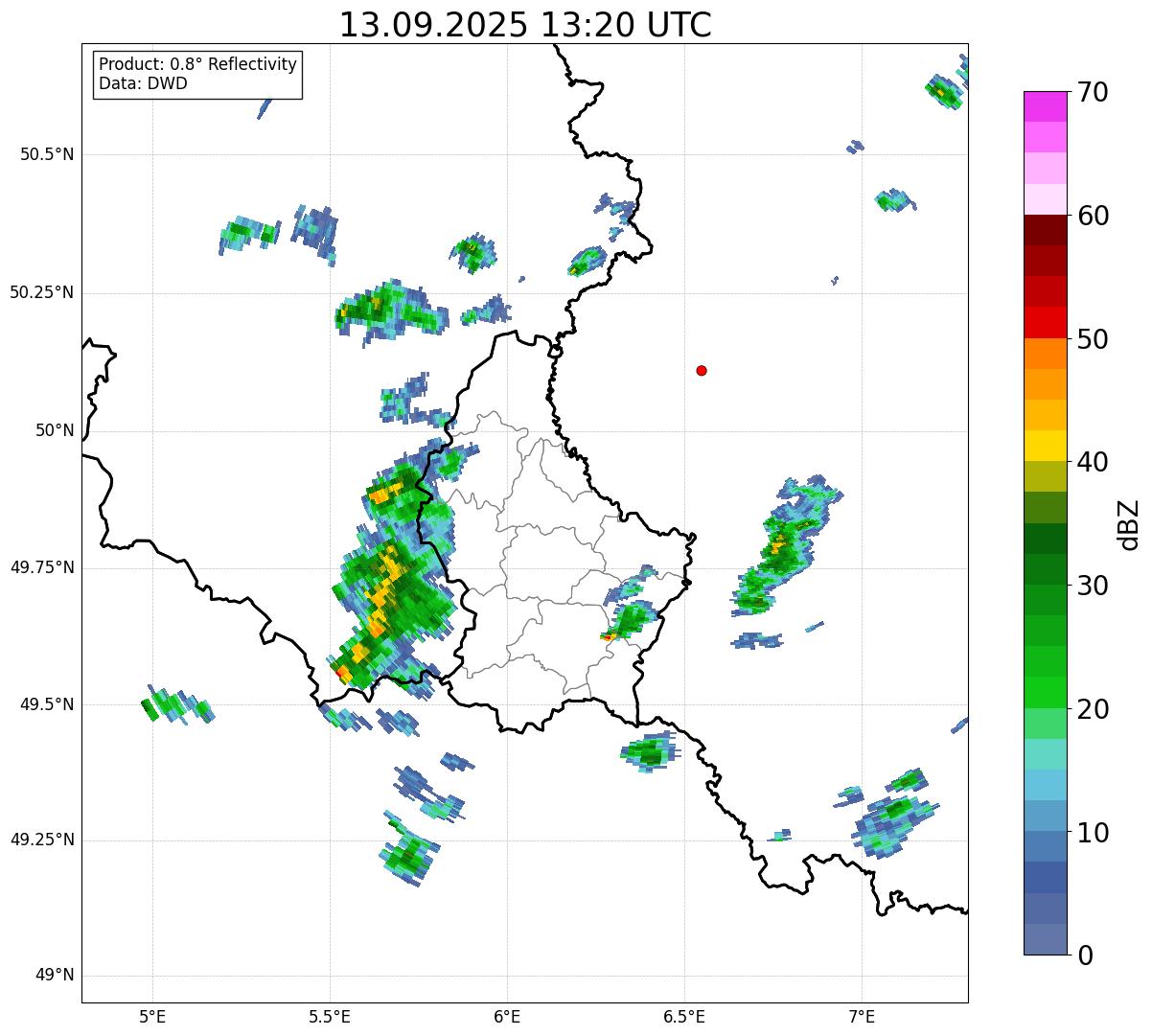The width and height of the screenshot is (1152, 1036).
Task: Click the dark red 60 dBZ colorbar band
Action: pos(1045,230)
